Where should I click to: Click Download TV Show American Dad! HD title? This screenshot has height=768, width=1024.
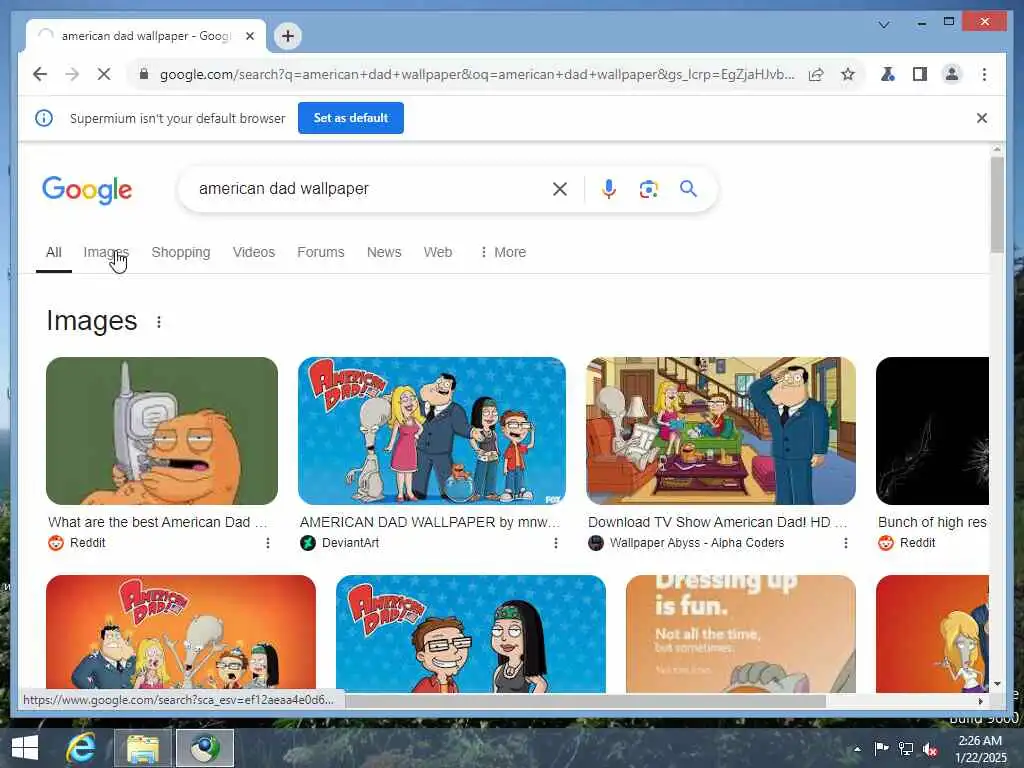(718, 522)
